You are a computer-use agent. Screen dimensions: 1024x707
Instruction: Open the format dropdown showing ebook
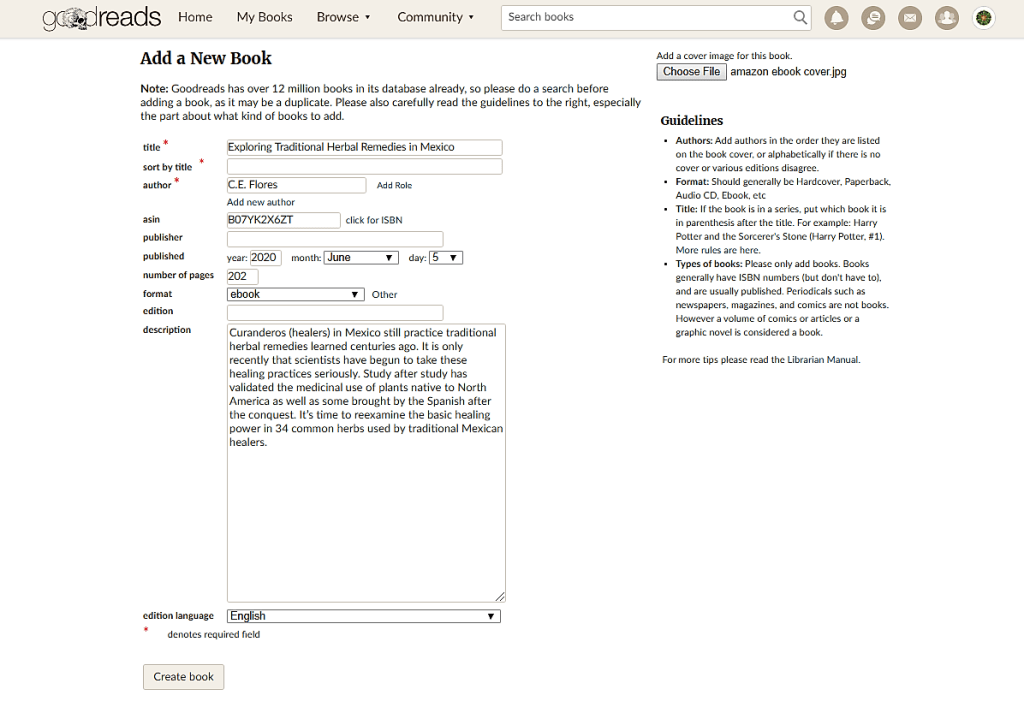[x=295, y=294]
